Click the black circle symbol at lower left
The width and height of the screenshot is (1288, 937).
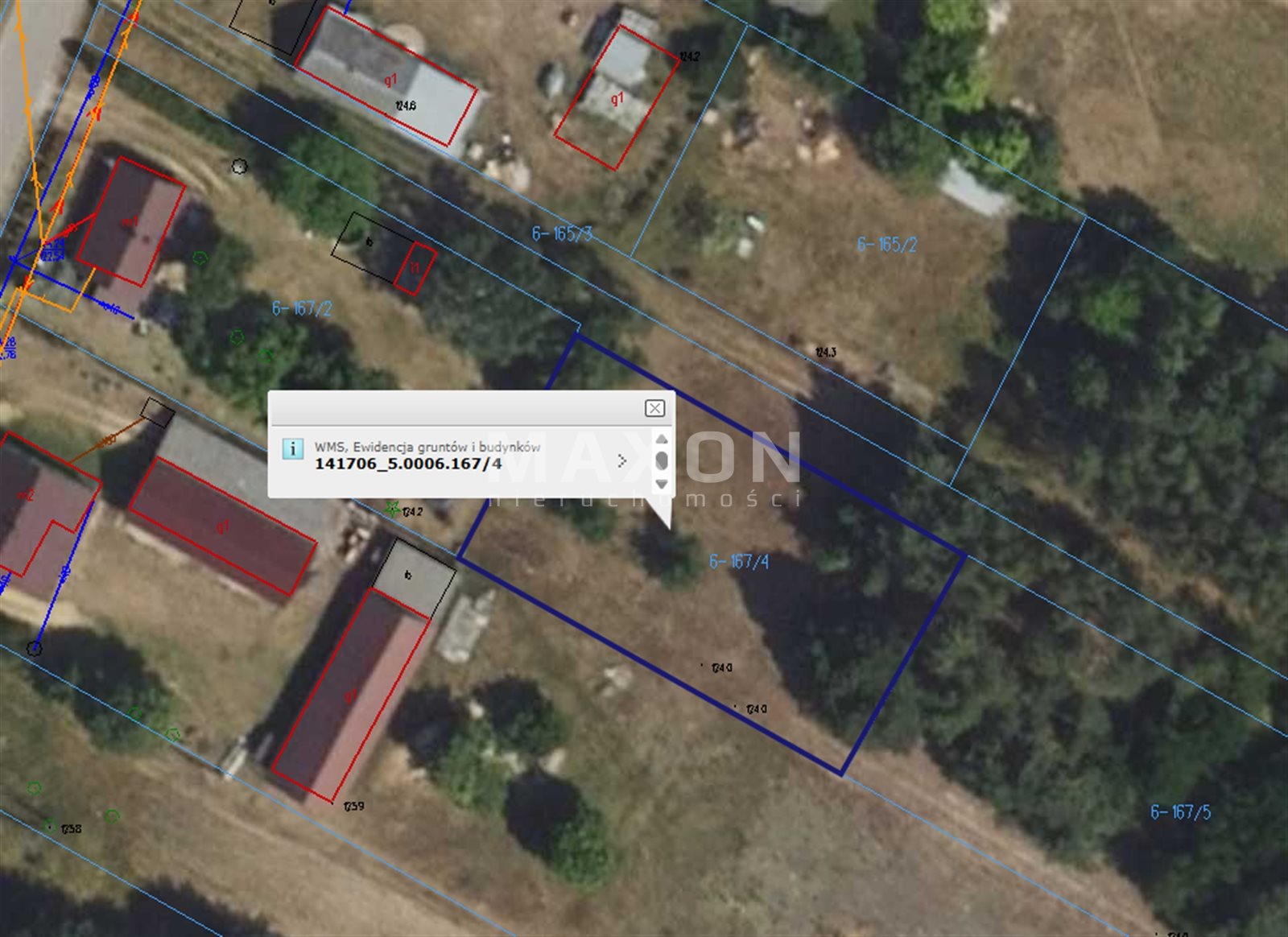[x=34, y=647]
